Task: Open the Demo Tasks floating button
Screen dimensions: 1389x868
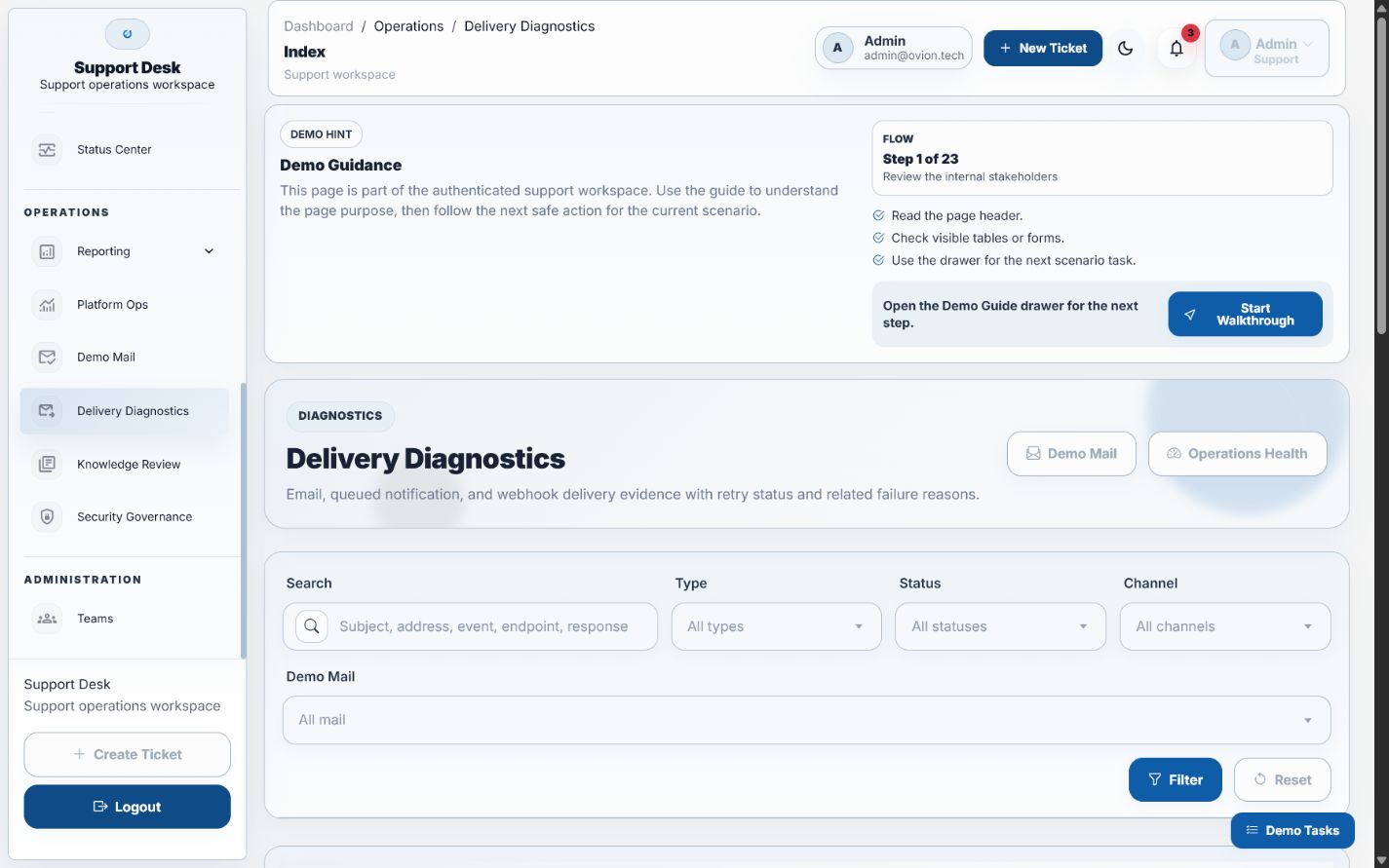Action: tap(1293, 831)
